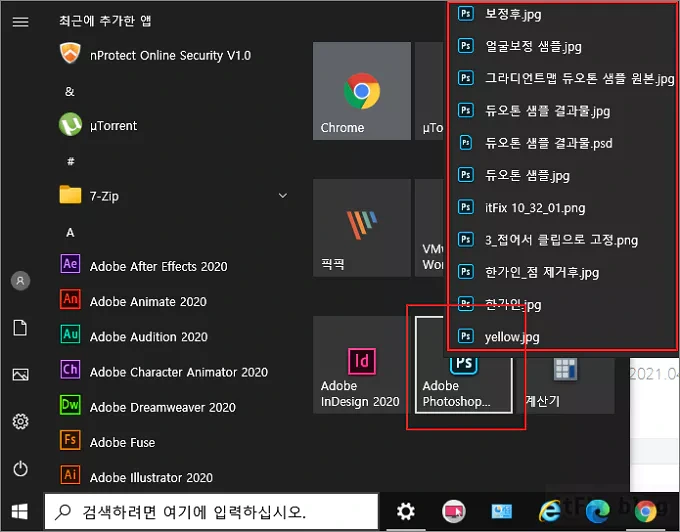
Task: Open recent file 듀오톤 샘플 결과물.jpg
Action: [x=562, y=111]
